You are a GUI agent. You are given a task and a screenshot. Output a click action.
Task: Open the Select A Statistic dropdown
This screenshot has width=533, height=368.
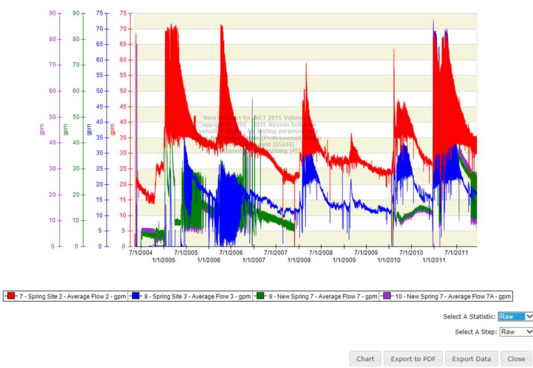[x=515, y=316]
